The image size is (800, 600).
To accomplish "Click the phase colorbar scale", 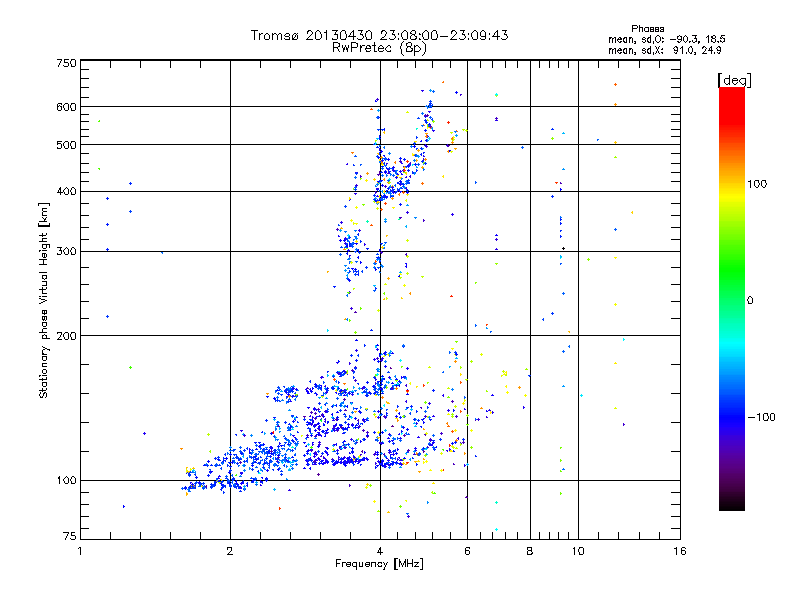I will [x=732, y=298].
